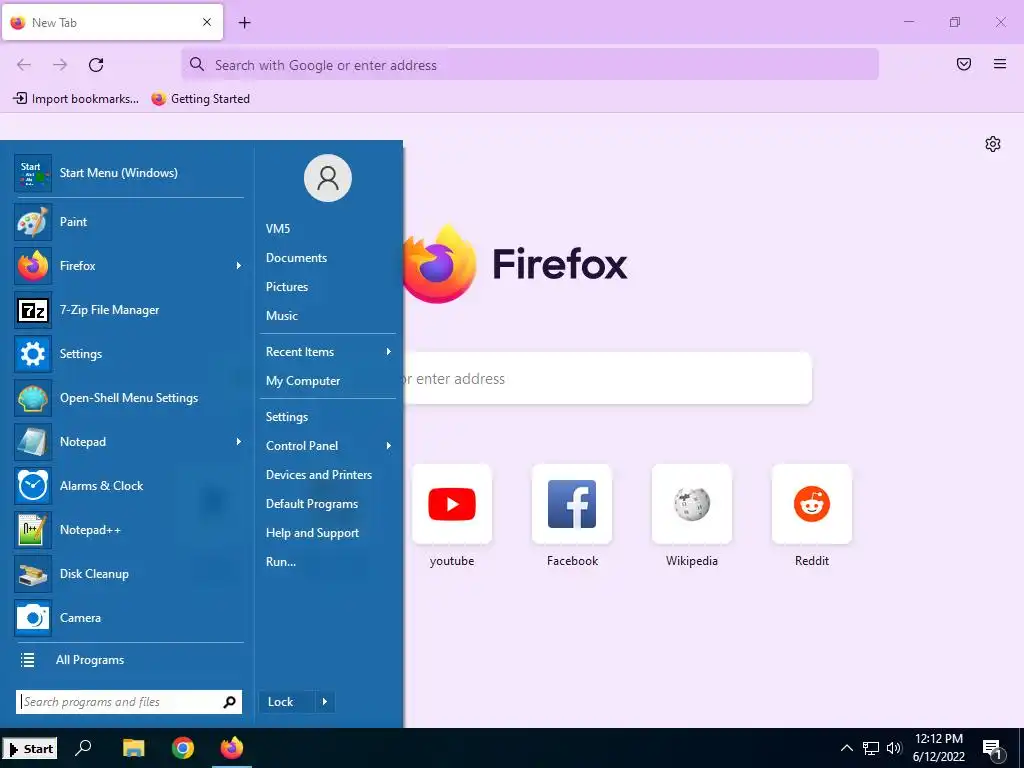The width and height of the screenshot is (1024, 768).
Task: Open a new tab with plus button
Action: tap(244, 23)
